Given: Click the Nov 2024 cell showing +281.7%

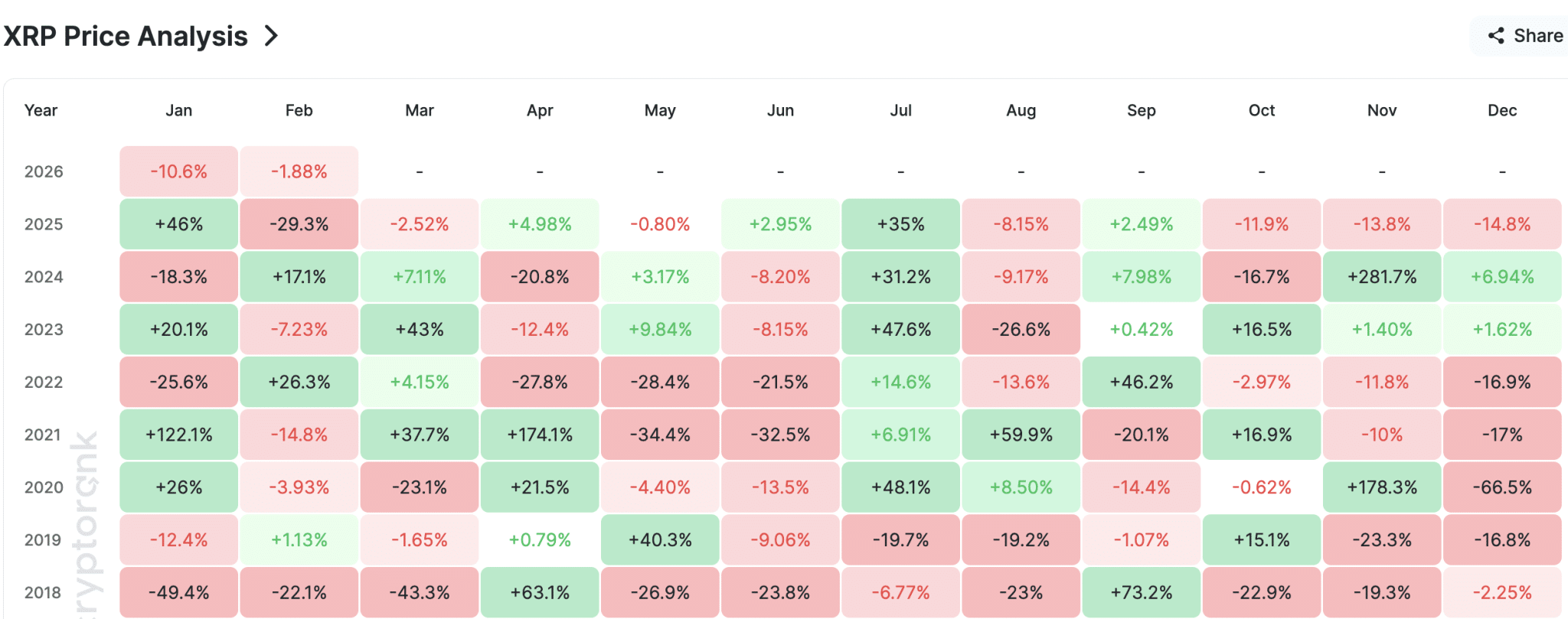Looking at the screenshot, I should [x=1381, y=276].
